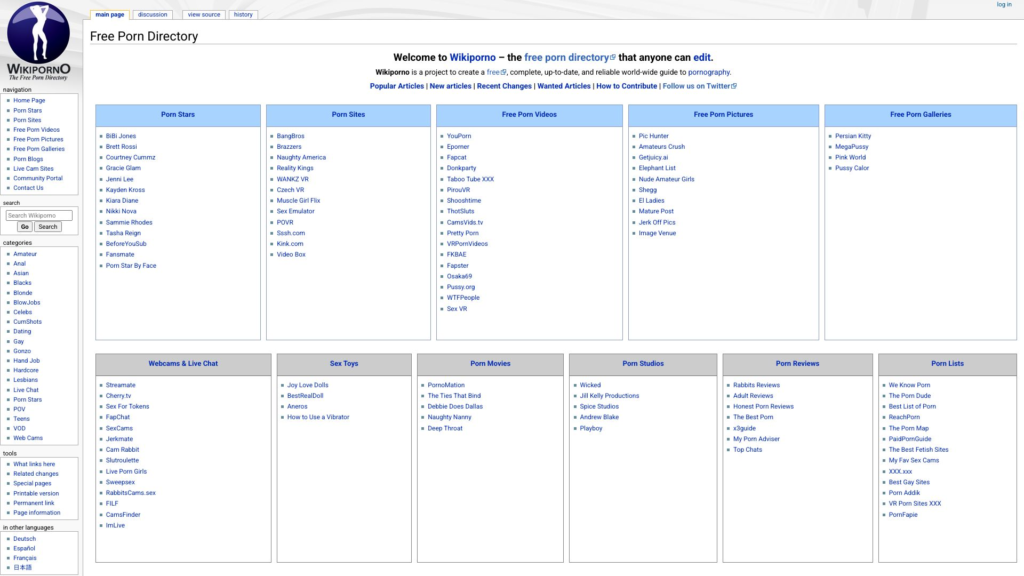Open the Live Chat category

point(26,390)
